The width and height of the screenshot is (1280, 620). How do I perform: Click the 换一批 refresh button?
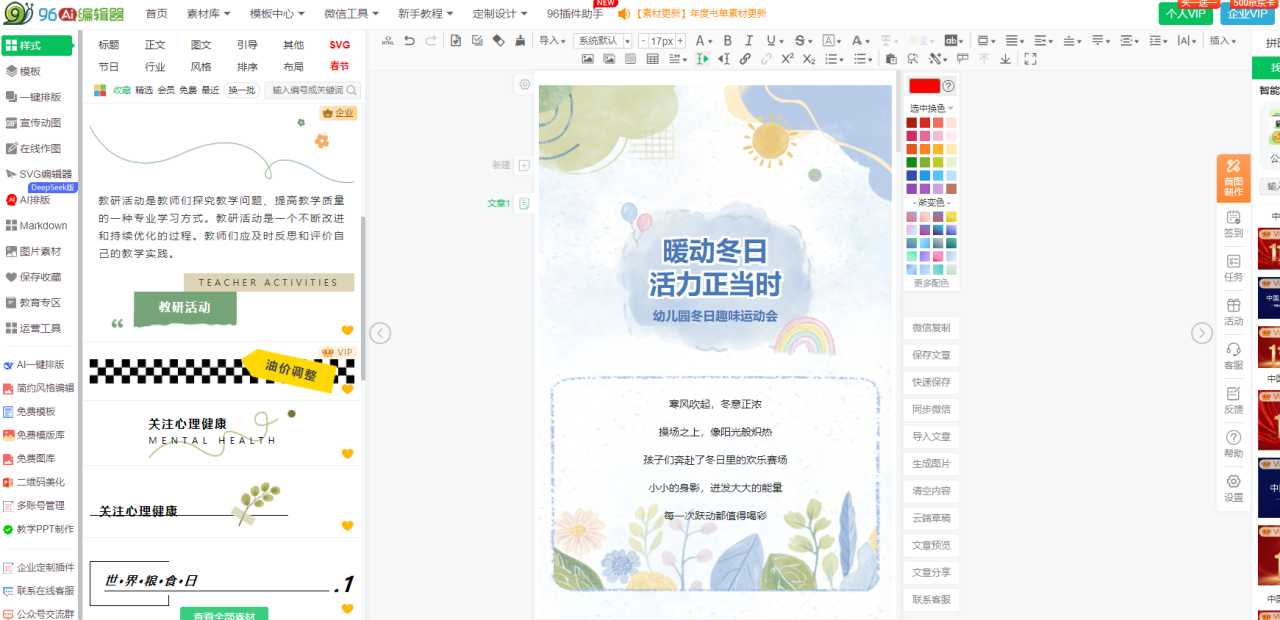tap(241, 90)
